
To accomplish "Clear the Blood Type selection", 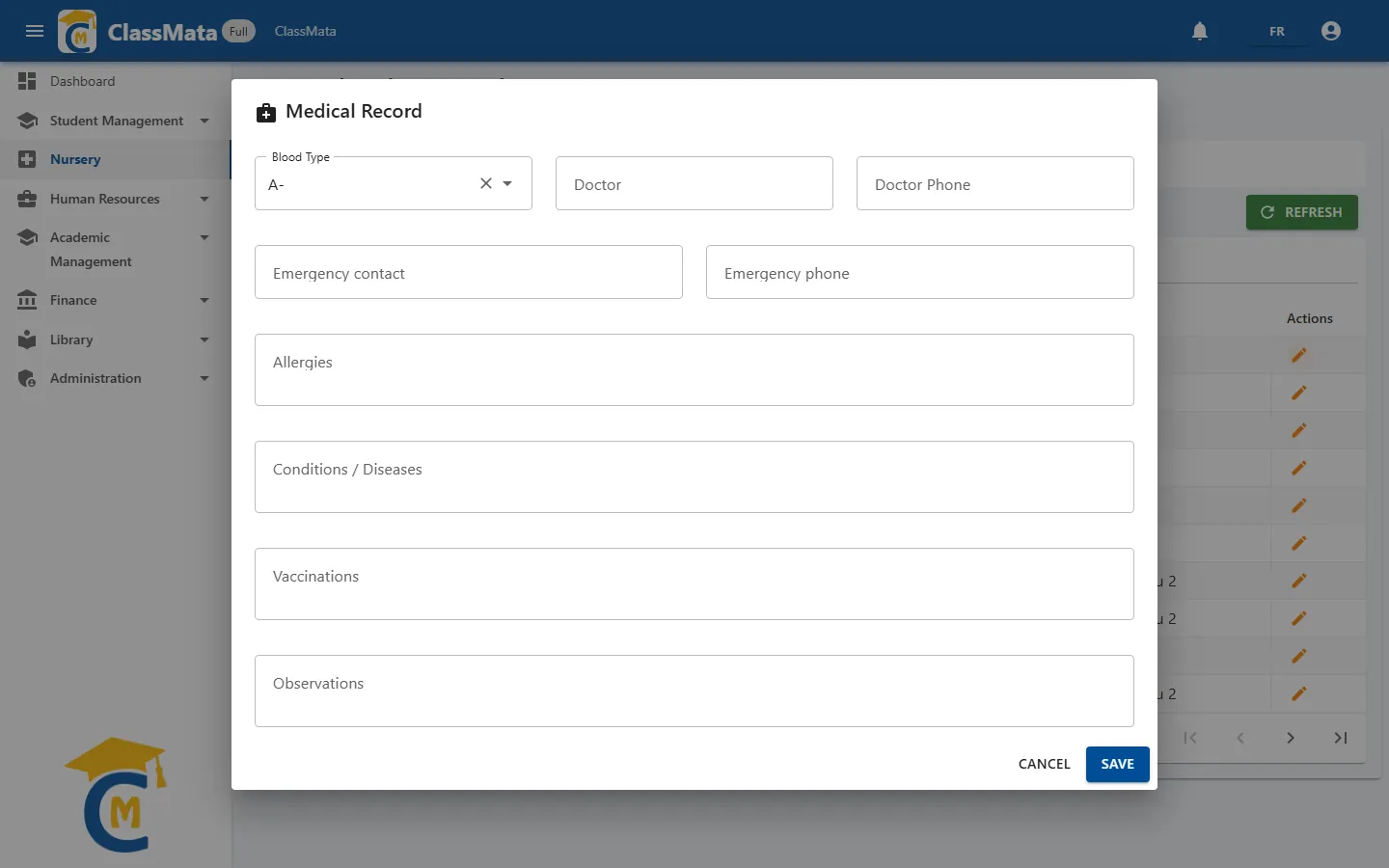I will pyautogui.click(x=486, y=183).
